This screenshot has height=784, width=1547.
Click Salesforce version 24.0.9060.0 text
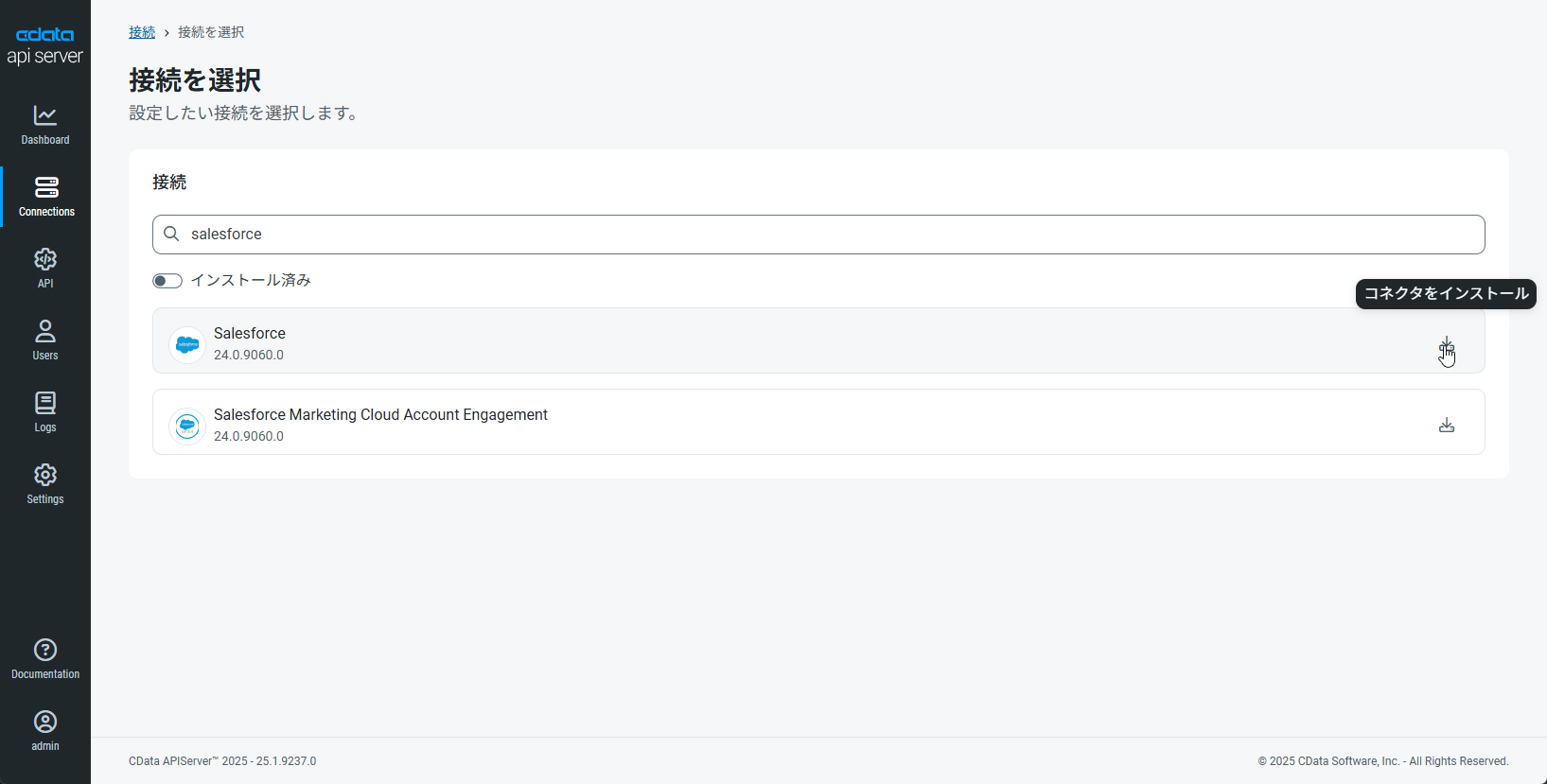249,355
